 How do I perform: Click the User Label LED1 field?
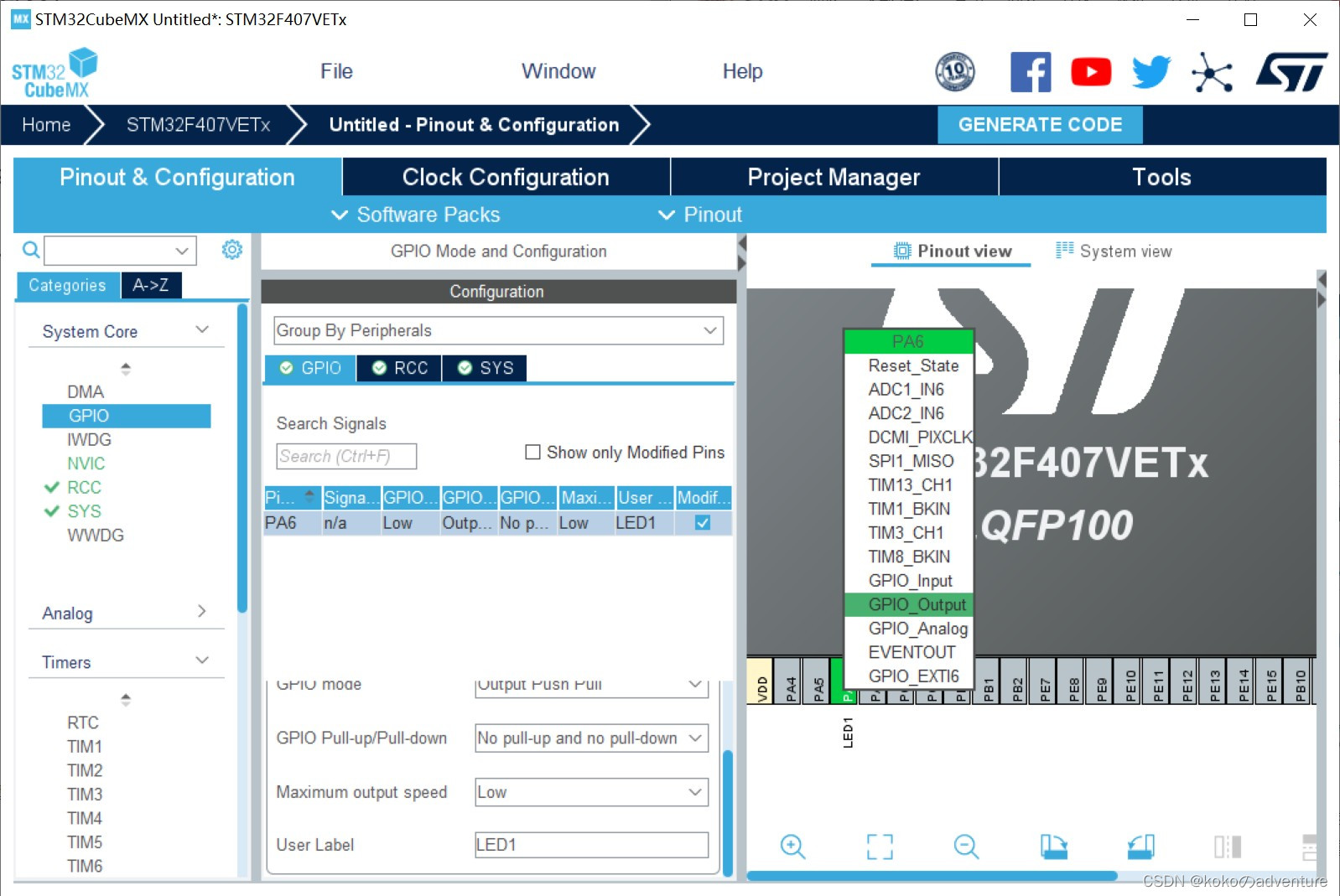tap(592, 845)
